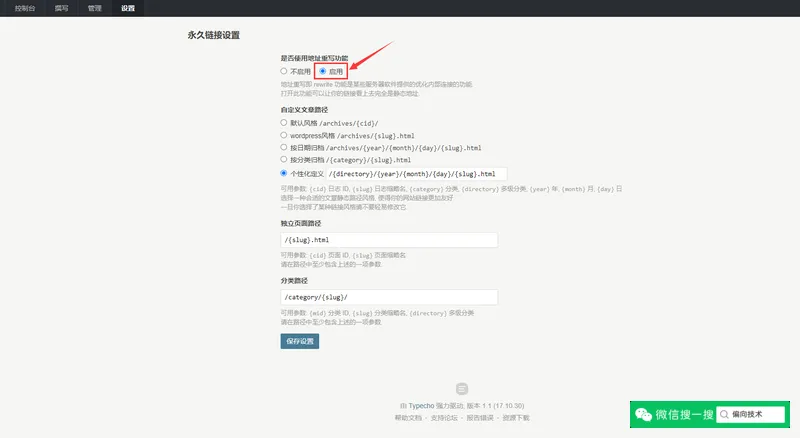Click the Typecho logo icon in footer

point(461,388)
